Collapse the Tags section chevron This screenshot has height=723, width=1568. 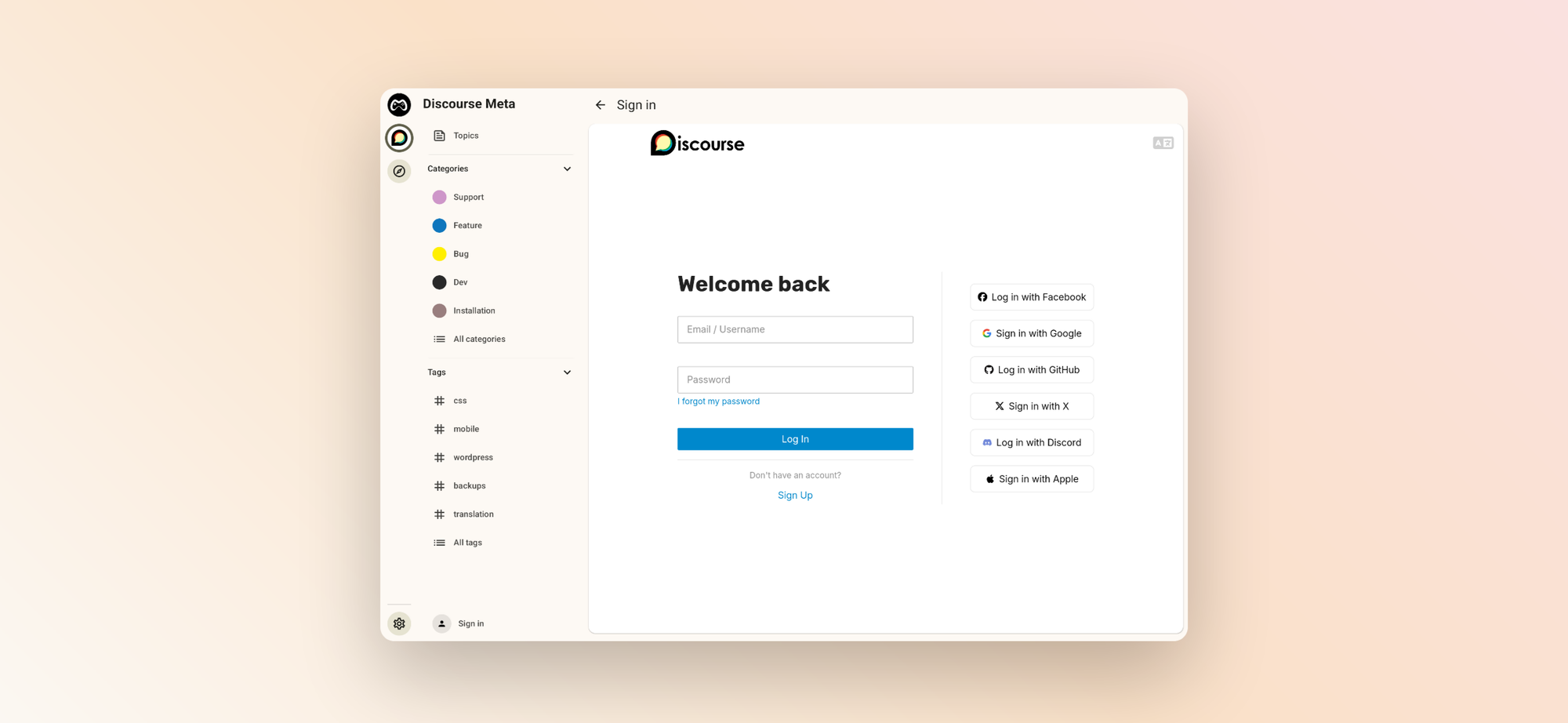click(567, 372)
